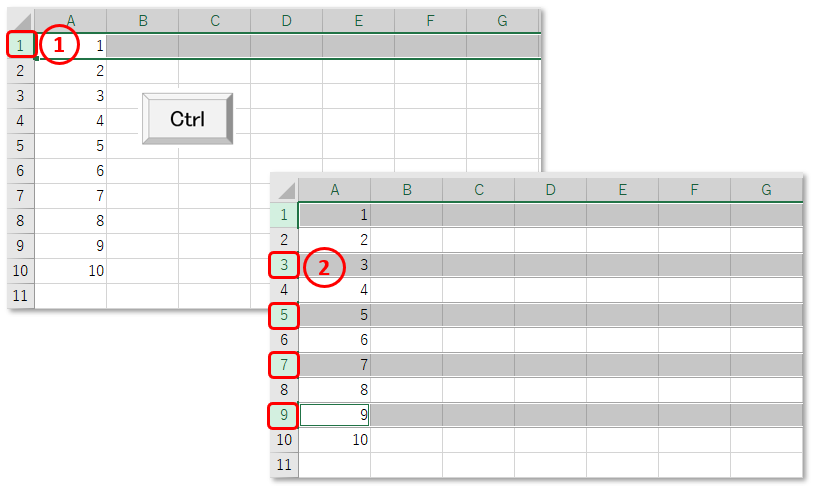Click the Ctrl key button

click(x=187, y=119)
